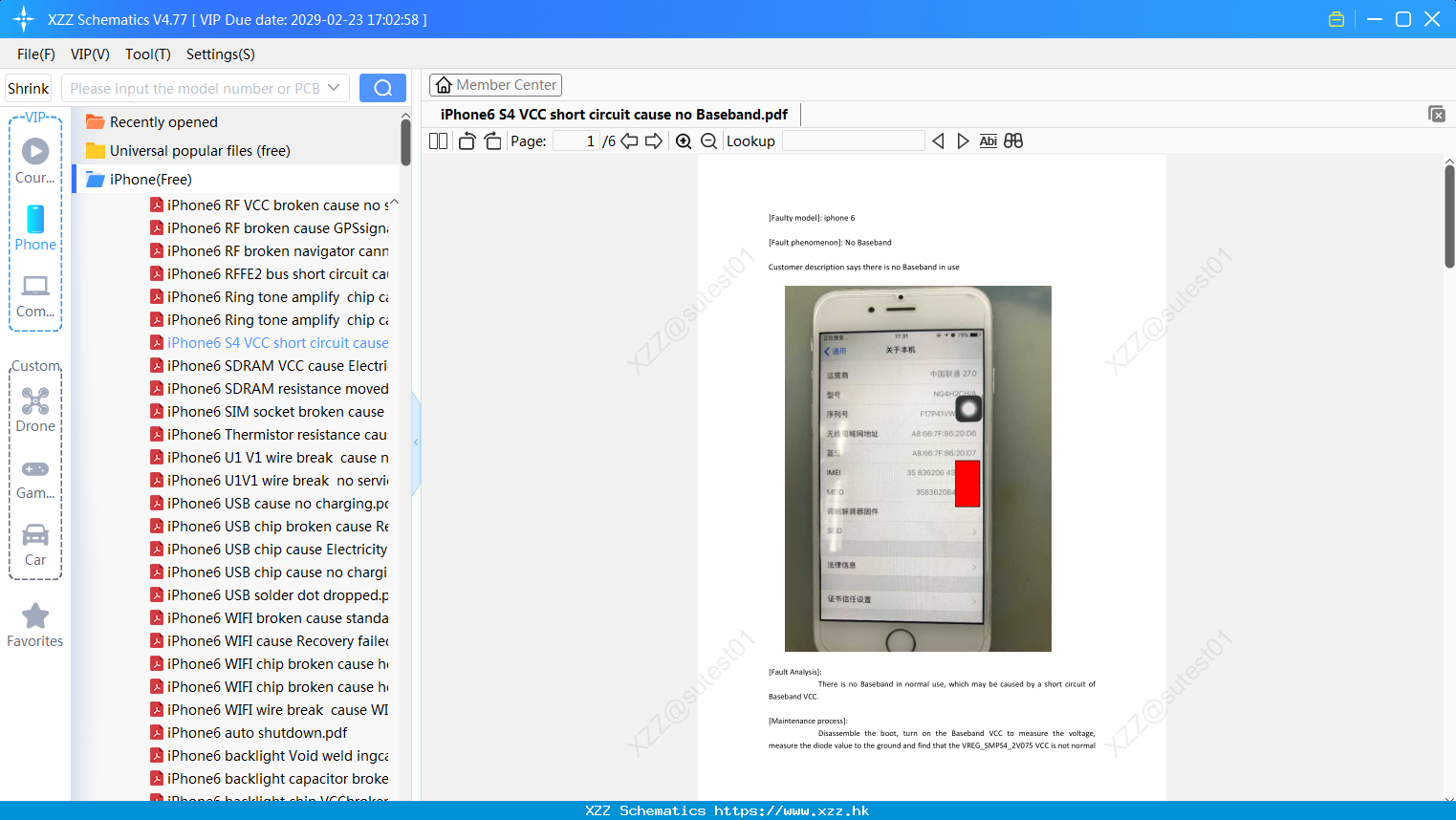The width and height of the screenshot is (1456, 820).
Task: Zoom out of the PDF
Action: coord(708,140)
